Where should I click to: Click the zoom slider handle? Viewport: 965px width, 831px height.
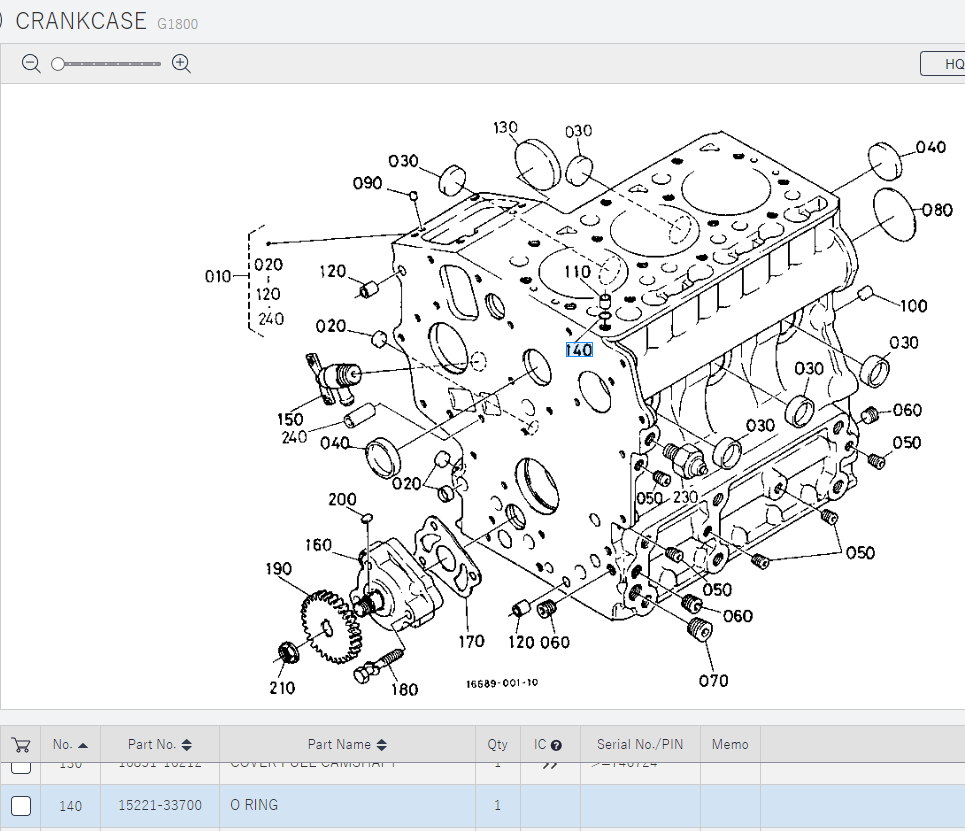click(x=58, y=64)
